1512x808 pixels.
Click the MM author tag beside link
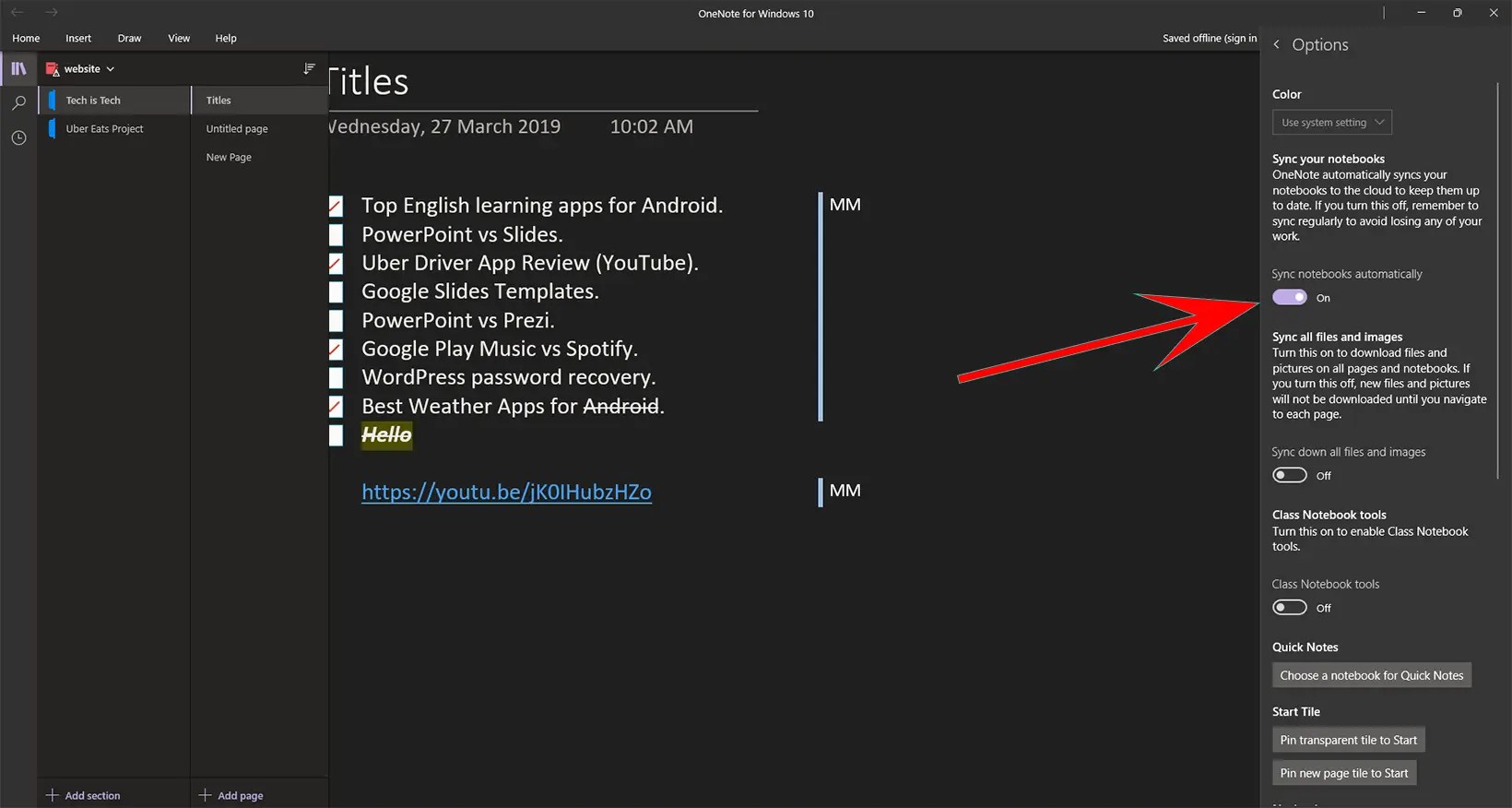(845, 491)
